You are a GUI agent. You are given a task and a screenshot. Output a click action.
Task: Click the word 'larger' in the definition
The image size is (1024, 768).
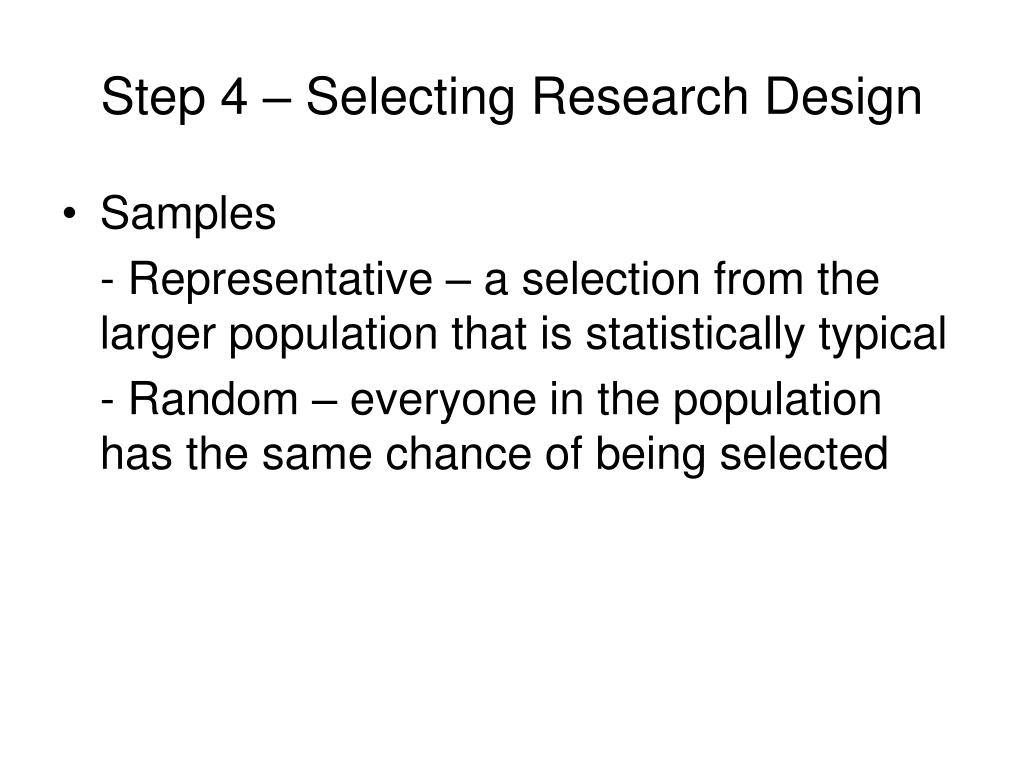point(157,335)
